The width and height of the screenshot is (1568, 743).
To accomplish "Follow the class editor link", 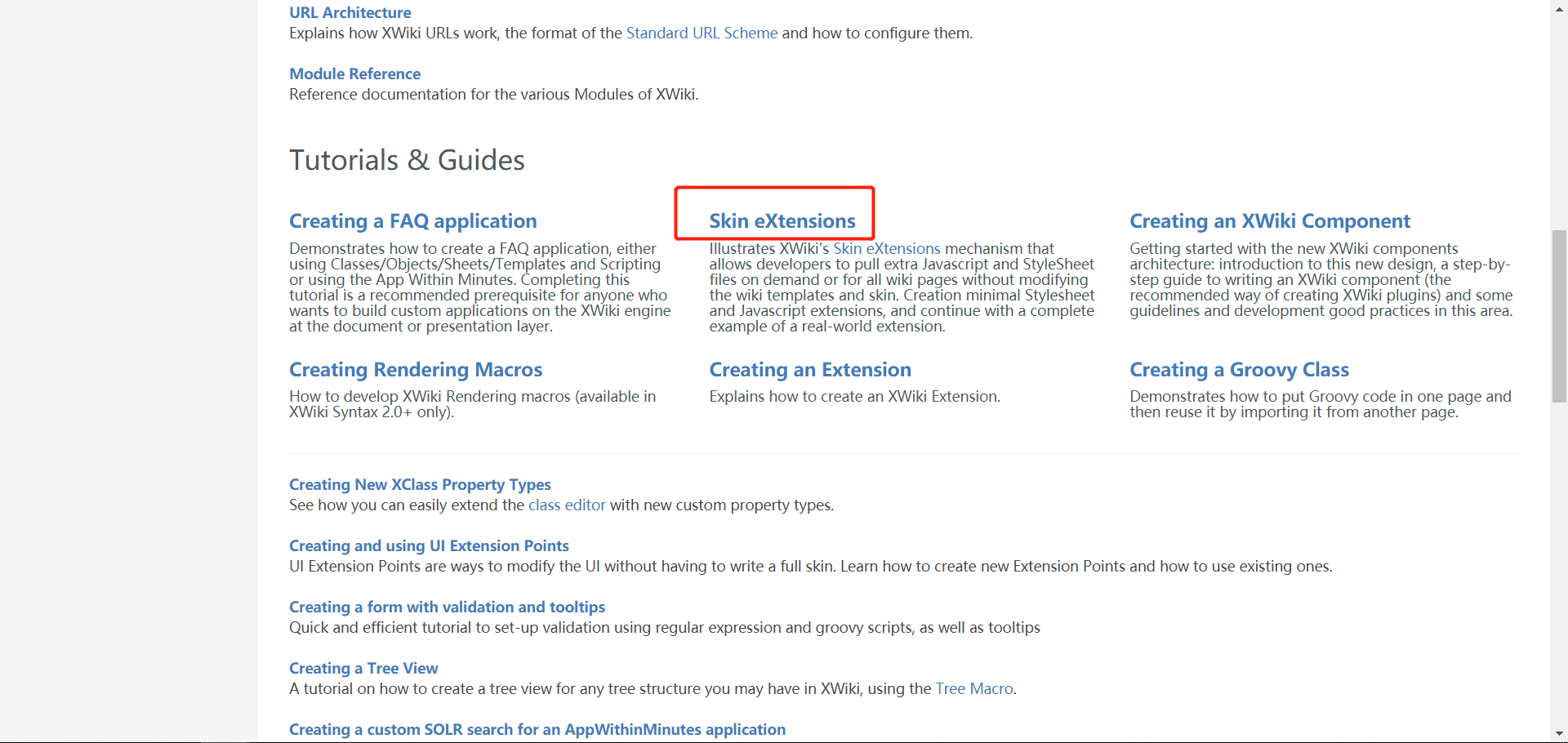I will coord(567,505).
